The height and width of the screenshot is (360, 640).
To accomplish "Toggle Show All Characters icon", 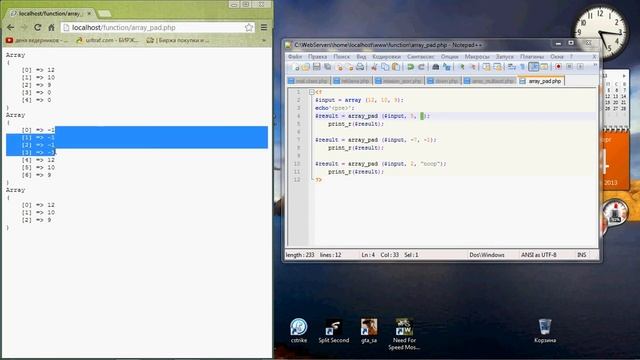I will pyautogui.click(x=522, y=67).
